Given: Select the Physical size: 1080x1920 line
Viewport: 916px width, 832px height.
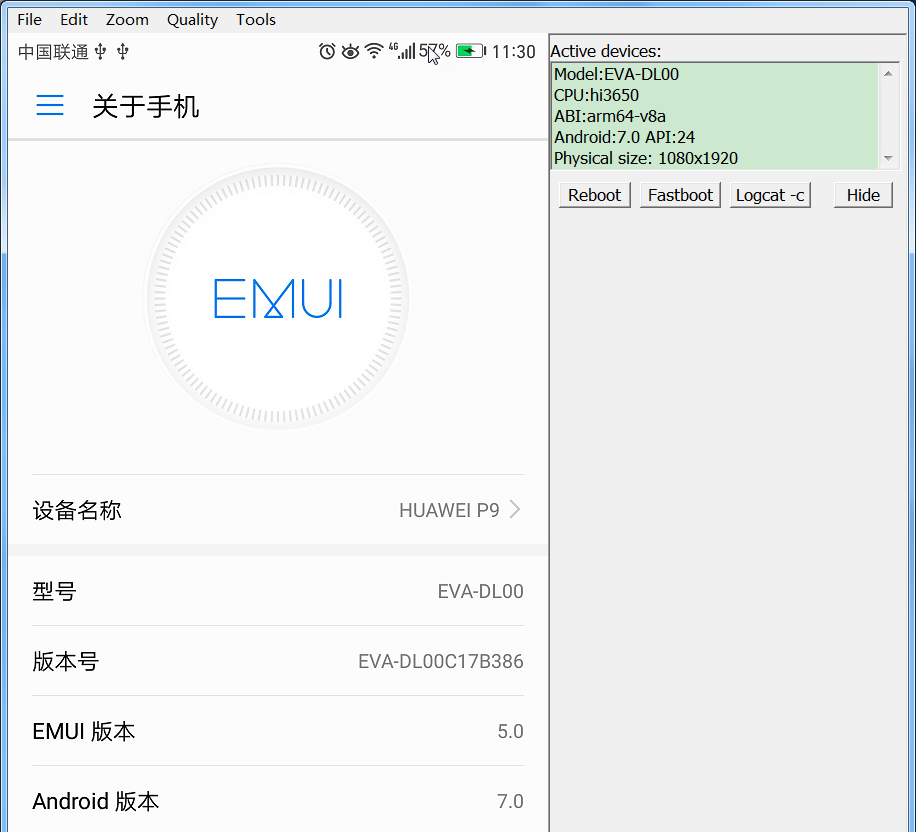Looking at the screenshot, I should coord(646,158).
